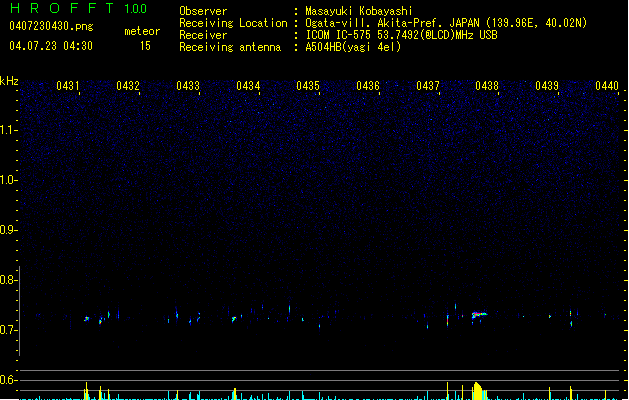Click the 0436 time marker
This screenshot has height=400, width=629.
[368, 86]
